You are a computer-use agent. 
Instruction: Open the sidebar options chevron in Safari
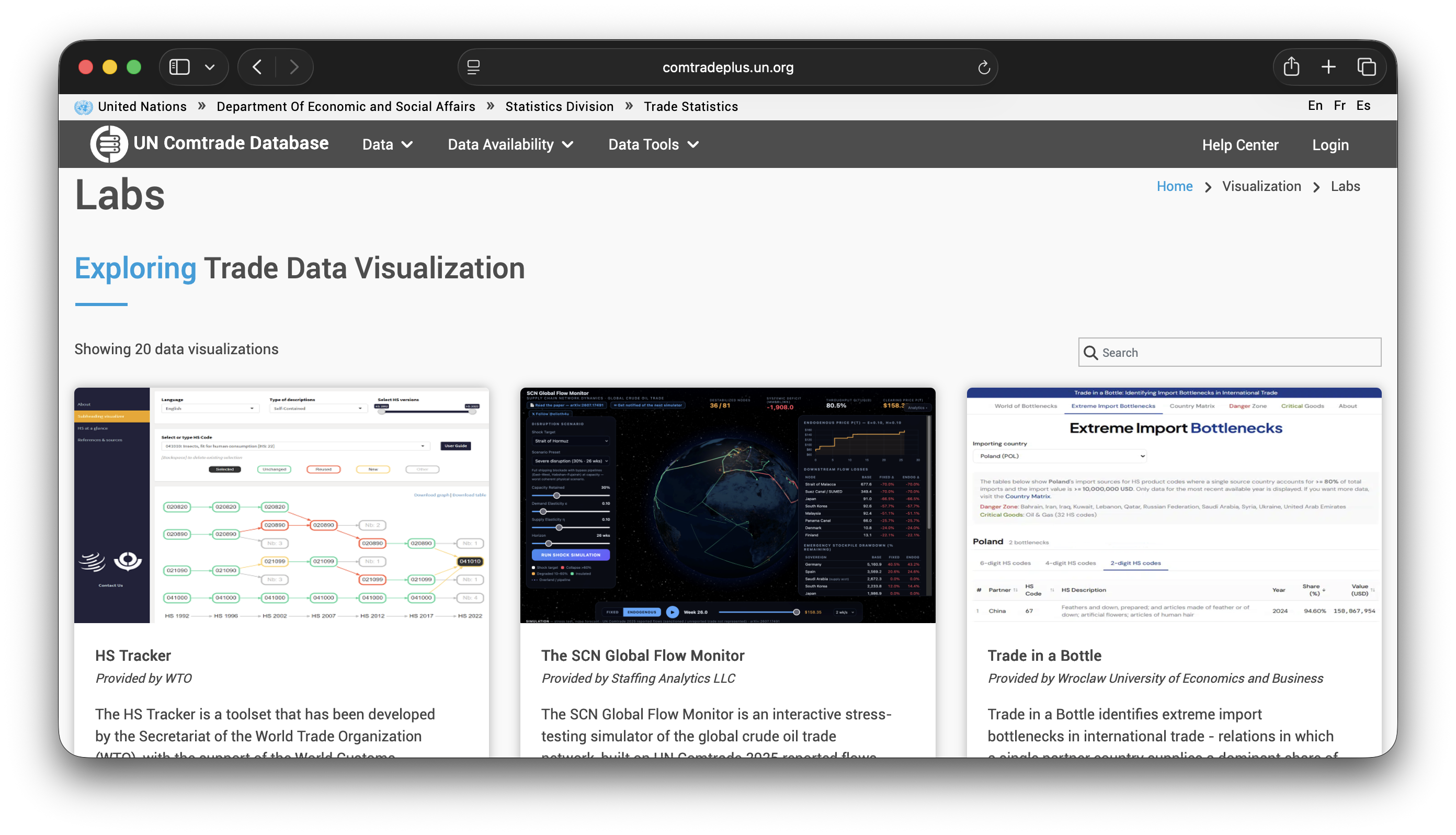click(210, 67)
